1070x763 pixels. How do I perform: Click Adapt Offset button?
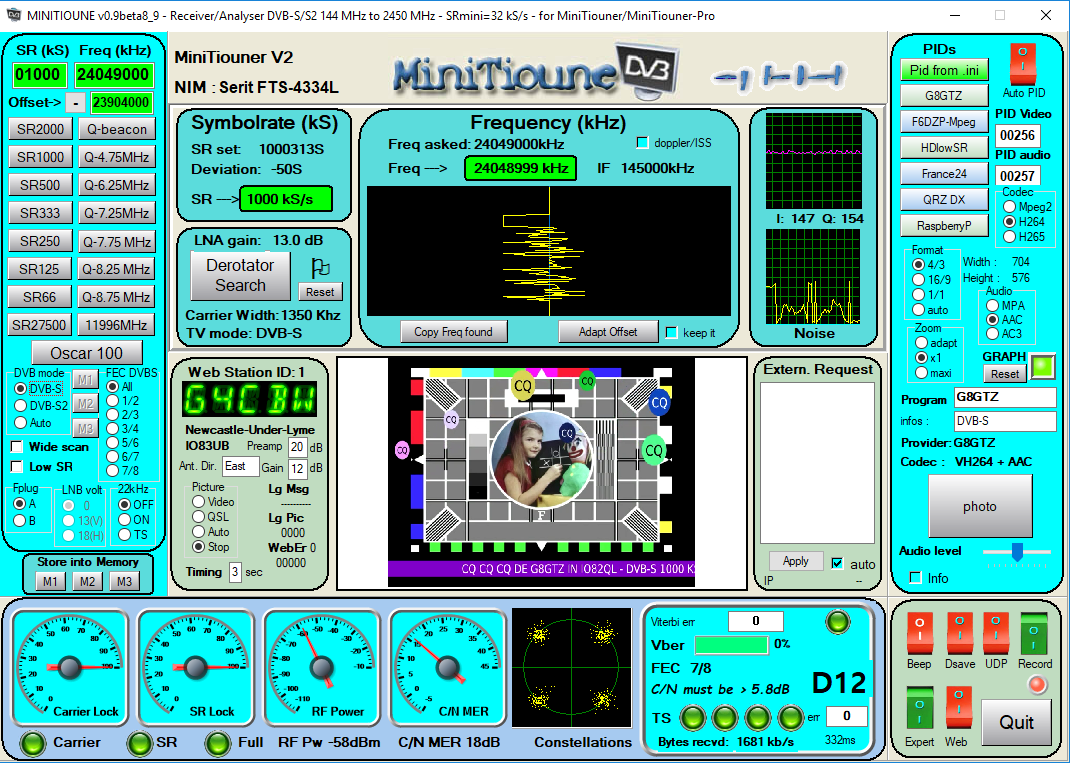point(607,332)
